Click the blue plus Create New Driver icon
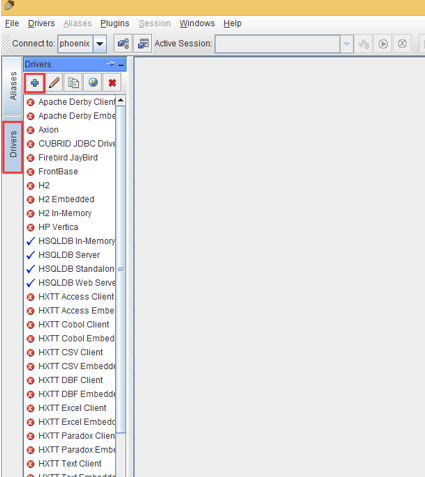This screenshot has height=477, width=425. [x=35, y=83]
